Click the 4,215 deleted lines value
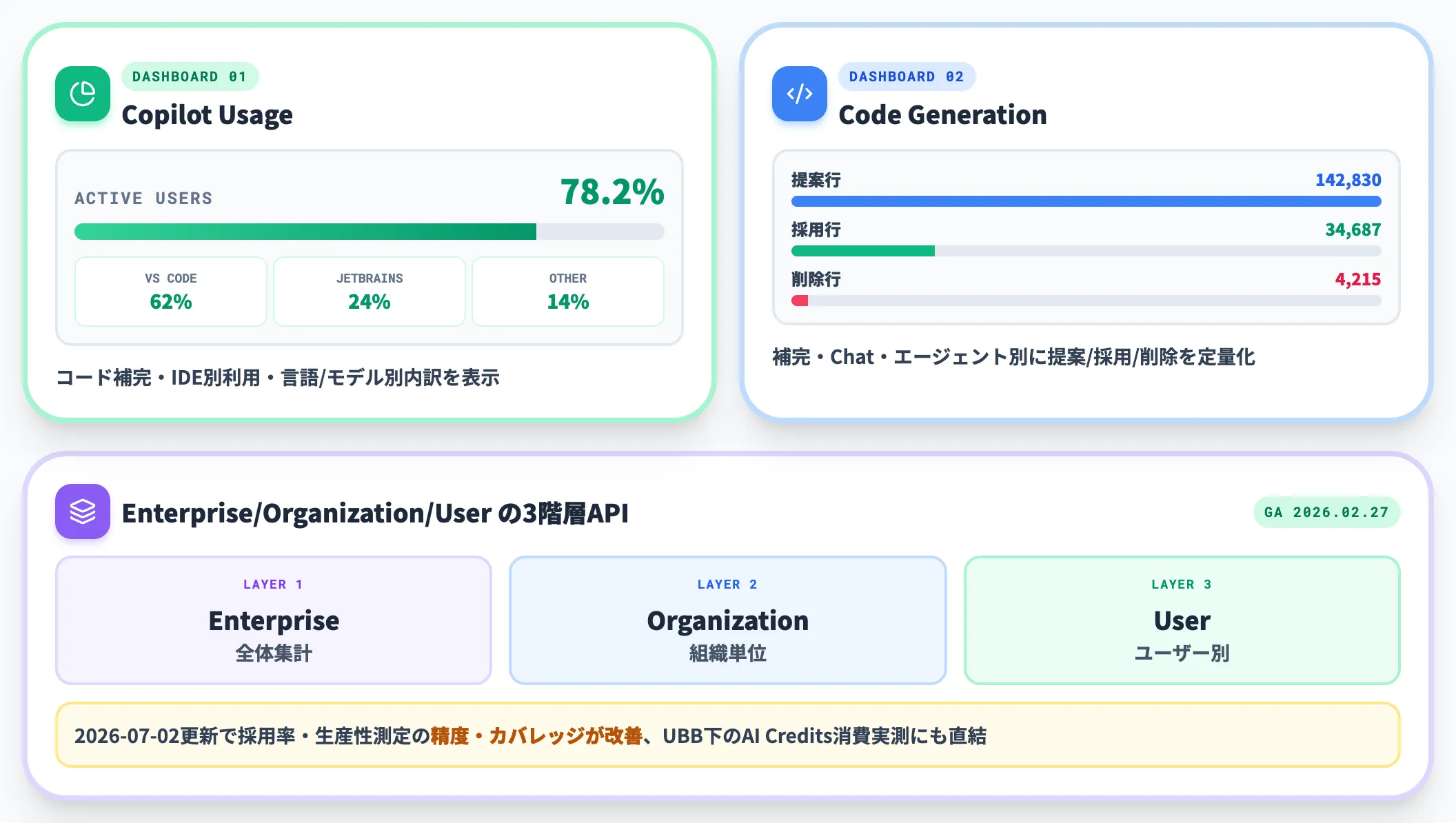 (x=1358, y=279)
